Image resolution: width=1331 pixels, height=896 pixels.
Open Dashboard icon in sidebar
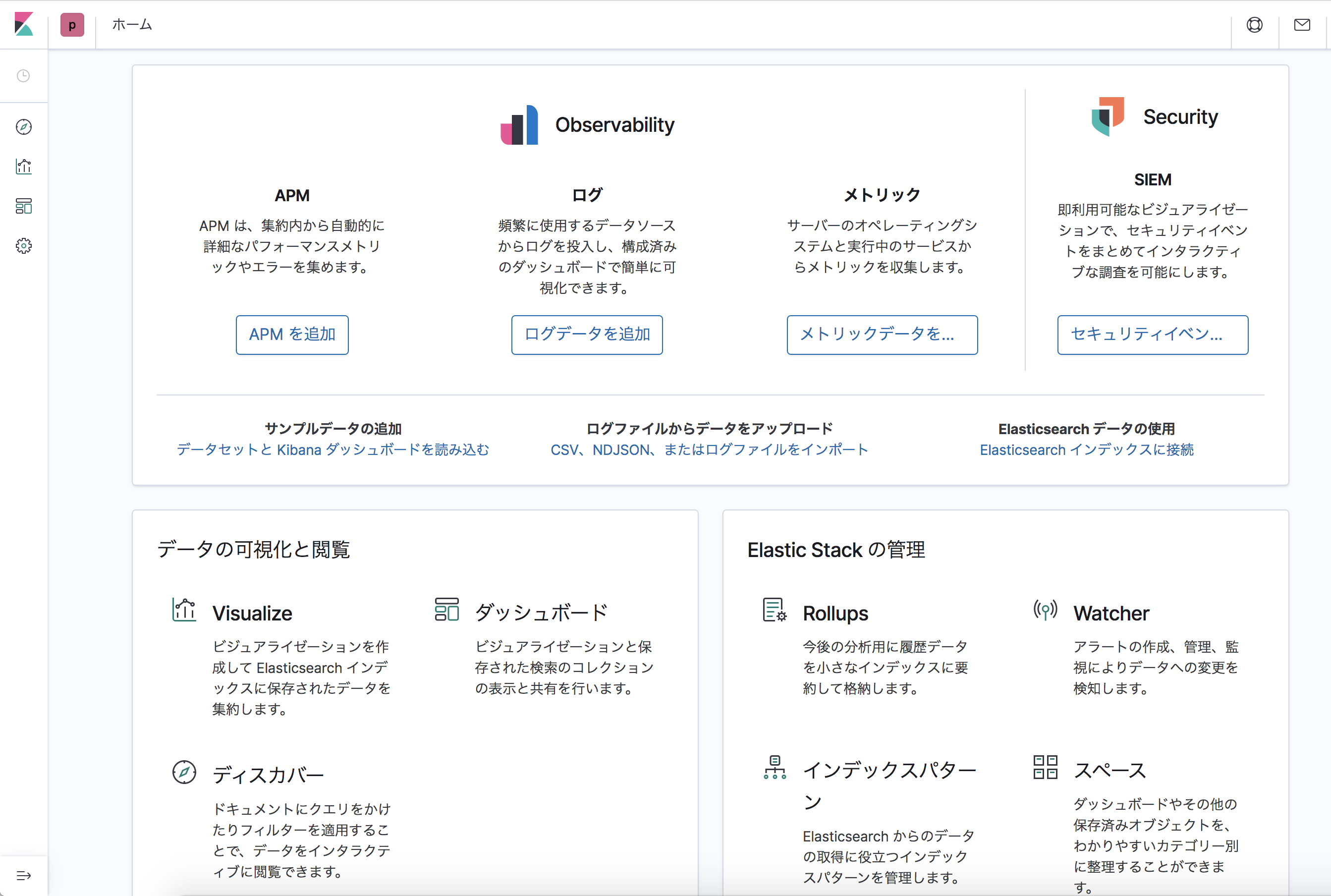click(23, 206)
